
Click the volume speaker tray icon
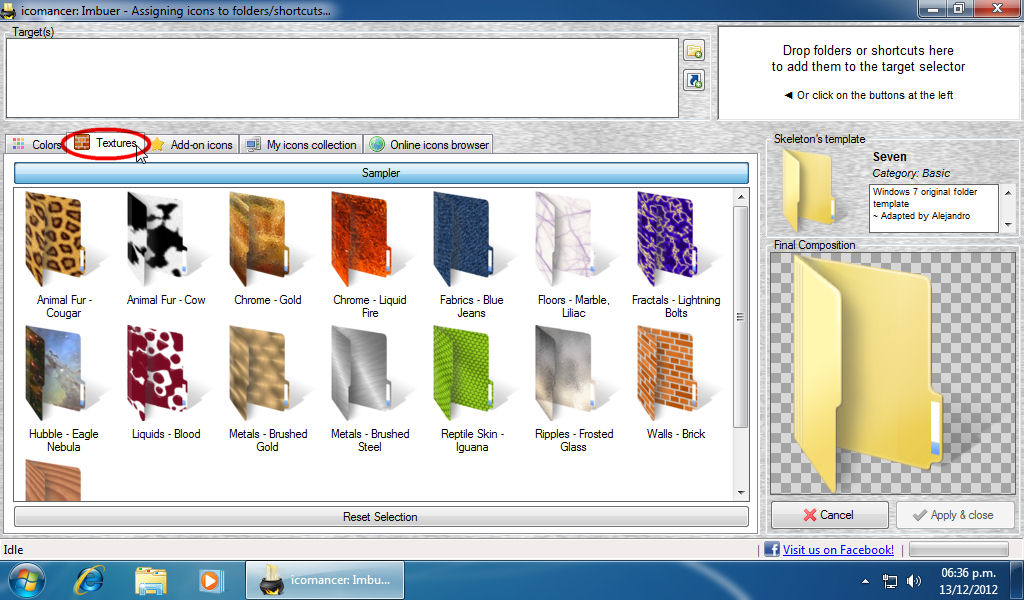(914, 580)
